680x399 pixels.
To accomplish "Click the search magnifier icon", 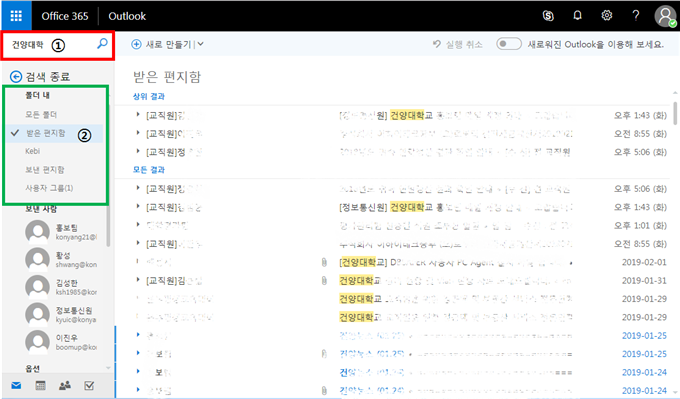I will click(x=102, y=43).
